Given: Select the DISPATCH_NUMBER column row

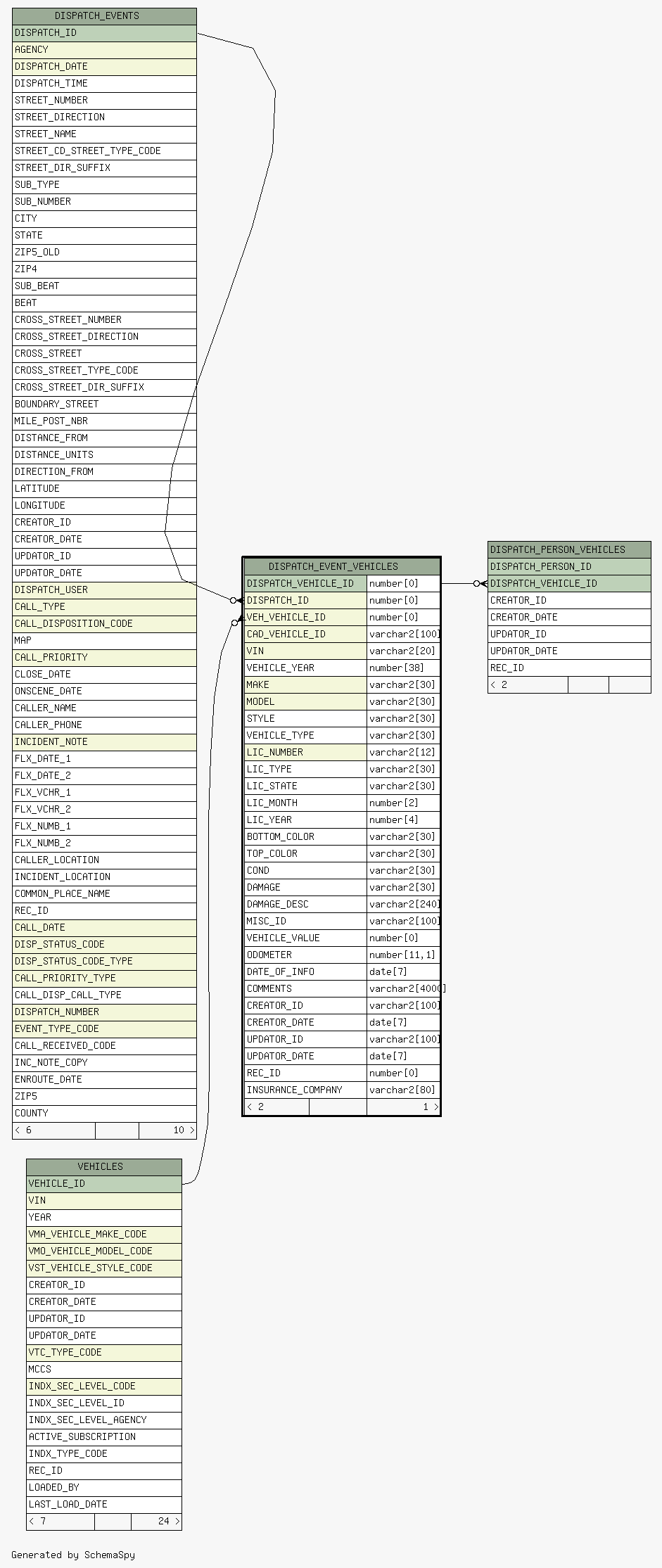Looking at the screenshot, I should coord(104,1012).
